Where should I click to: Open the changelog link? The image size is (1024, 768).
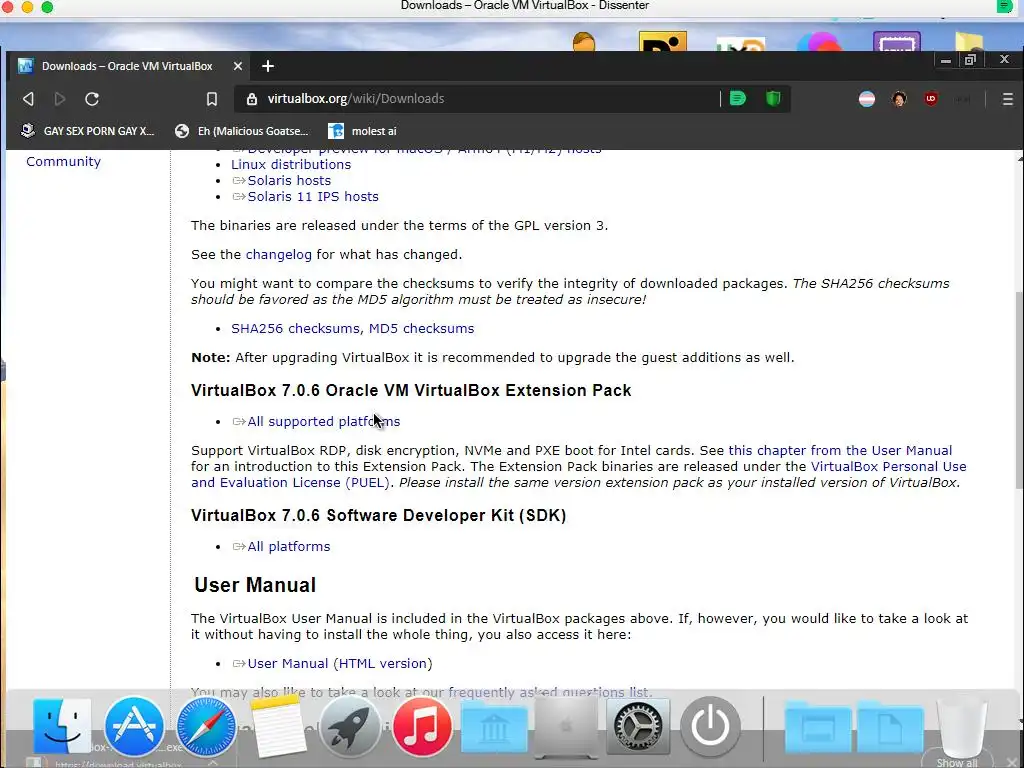(279, 255)
